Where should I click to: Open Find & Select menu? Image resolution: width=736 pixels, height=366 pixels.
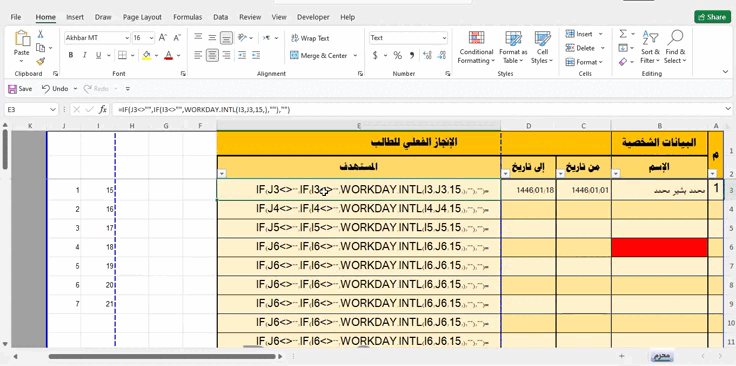(x=675, y=47)
